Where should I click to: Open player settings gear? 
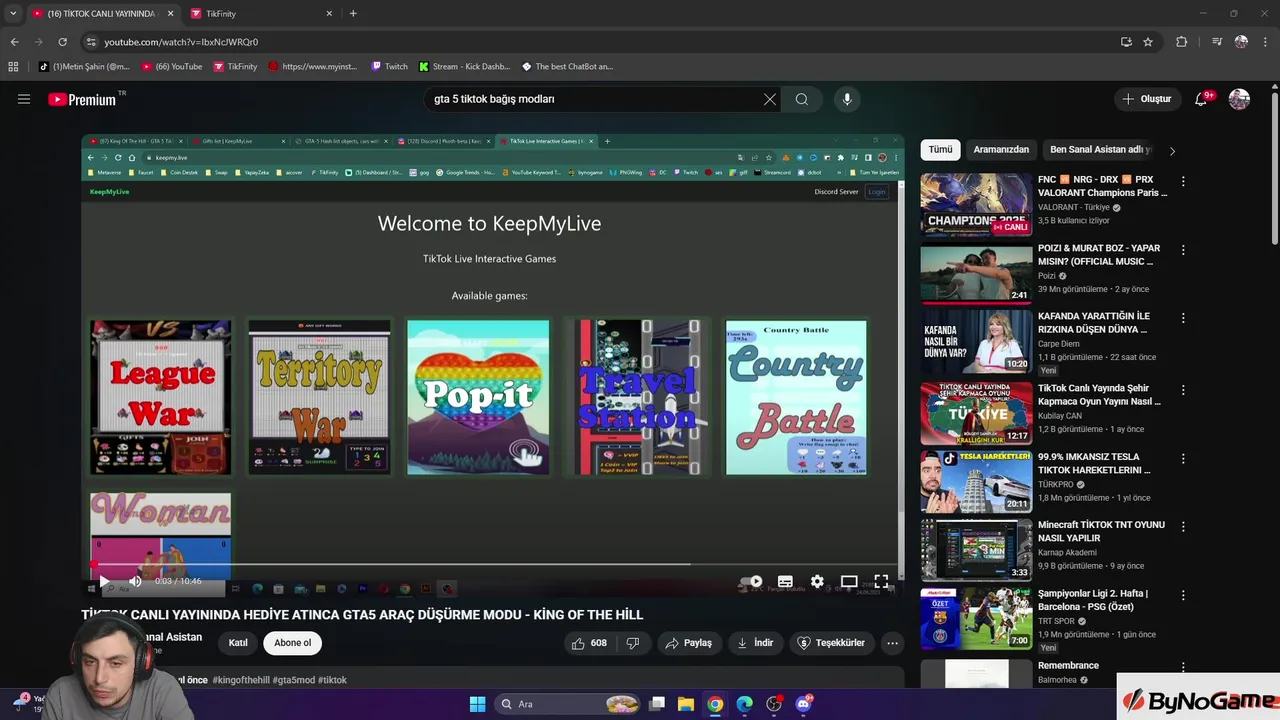click(817, 581)
